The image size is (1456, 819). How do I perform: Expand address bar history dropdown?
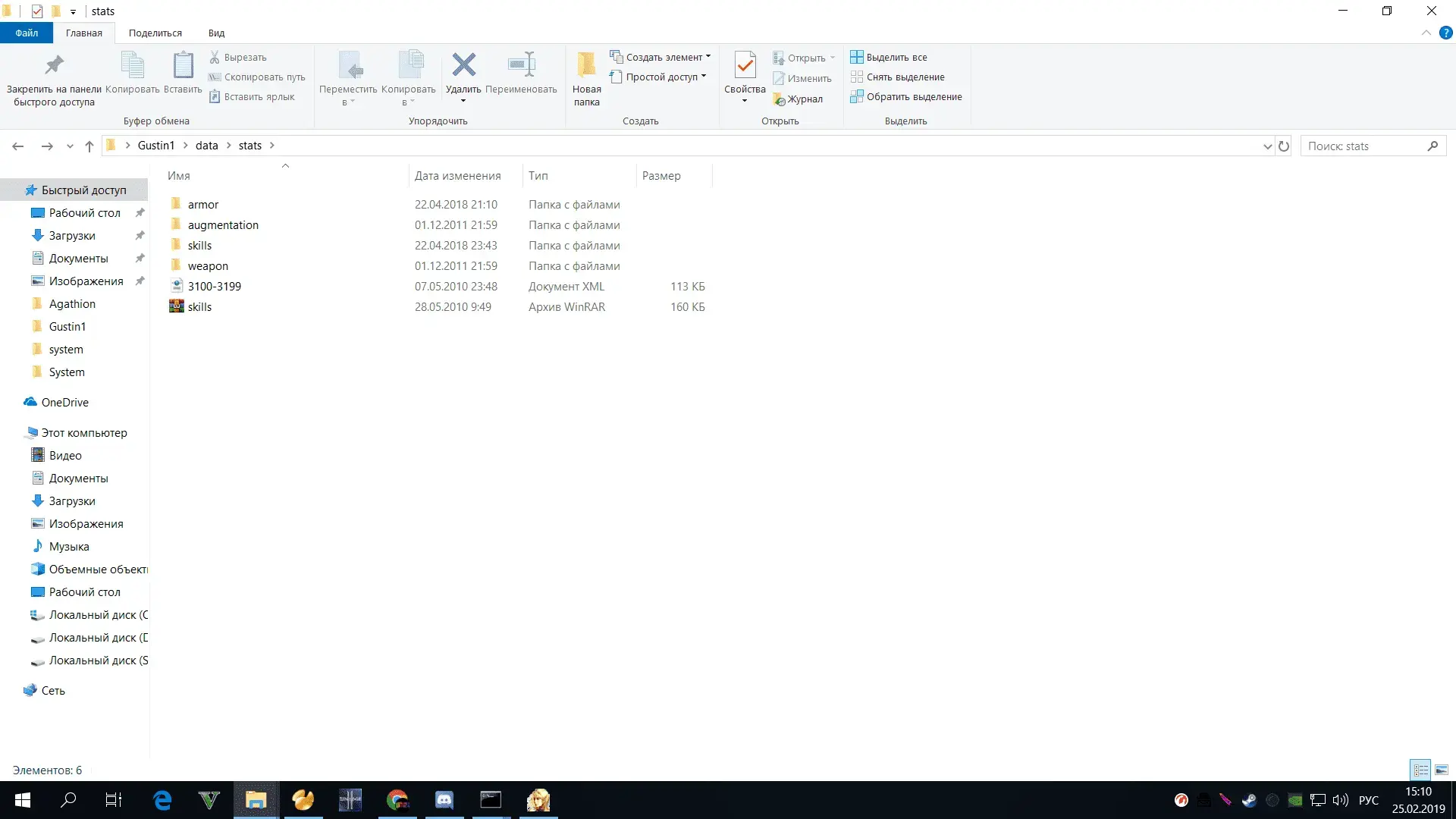[1267, 146]
